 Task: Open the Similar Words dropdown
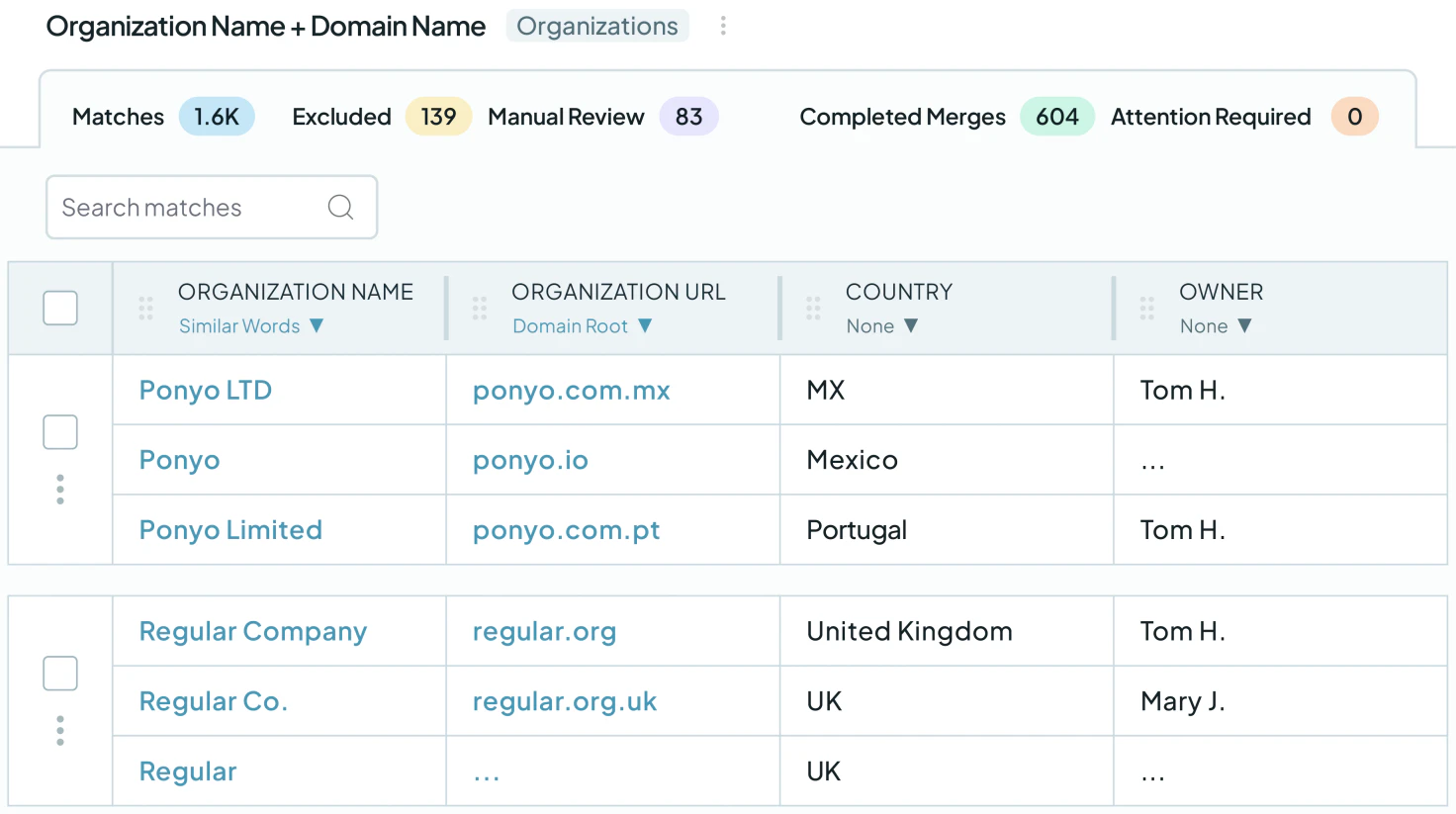tap(251, 326)
